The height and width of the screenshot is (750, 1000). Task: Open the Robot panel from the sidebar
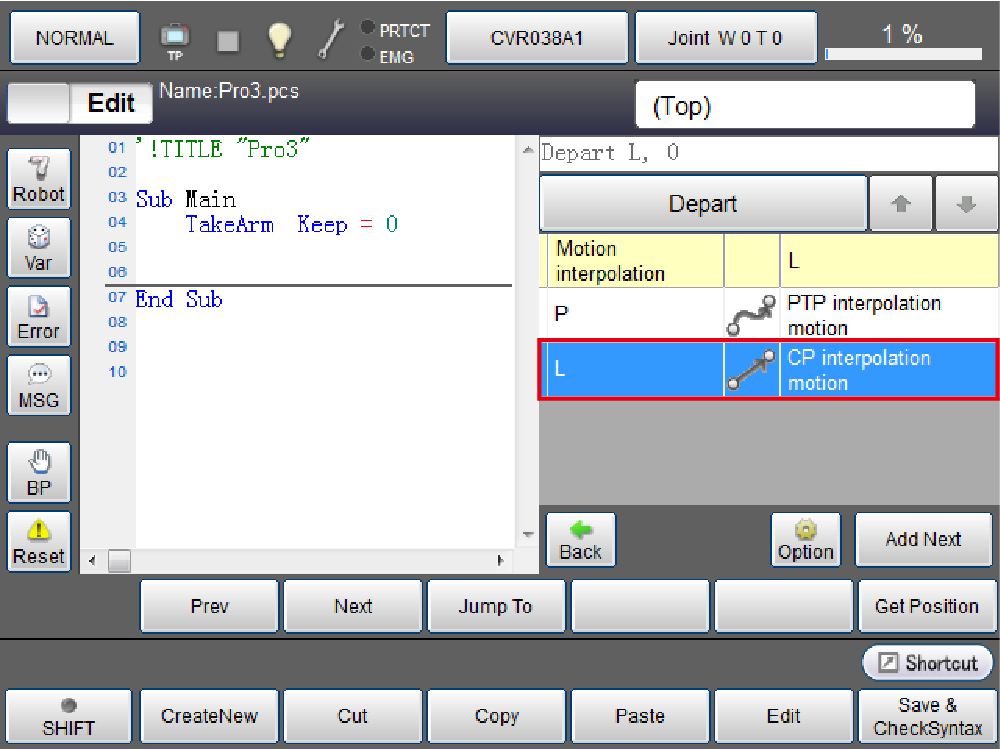tap(39, 179)
